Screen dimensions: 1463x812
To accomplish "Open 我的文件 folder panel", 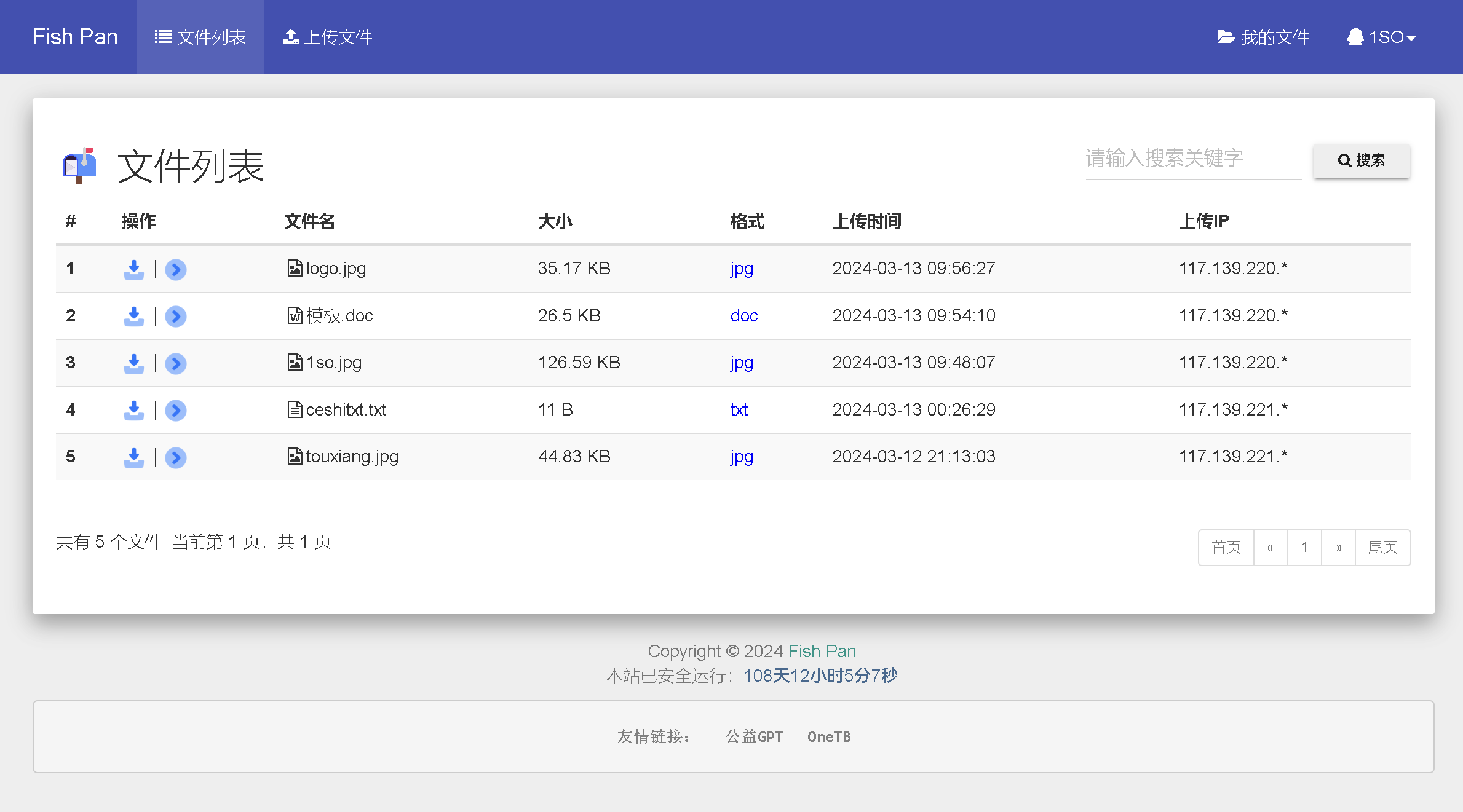I will point(1264,36).
